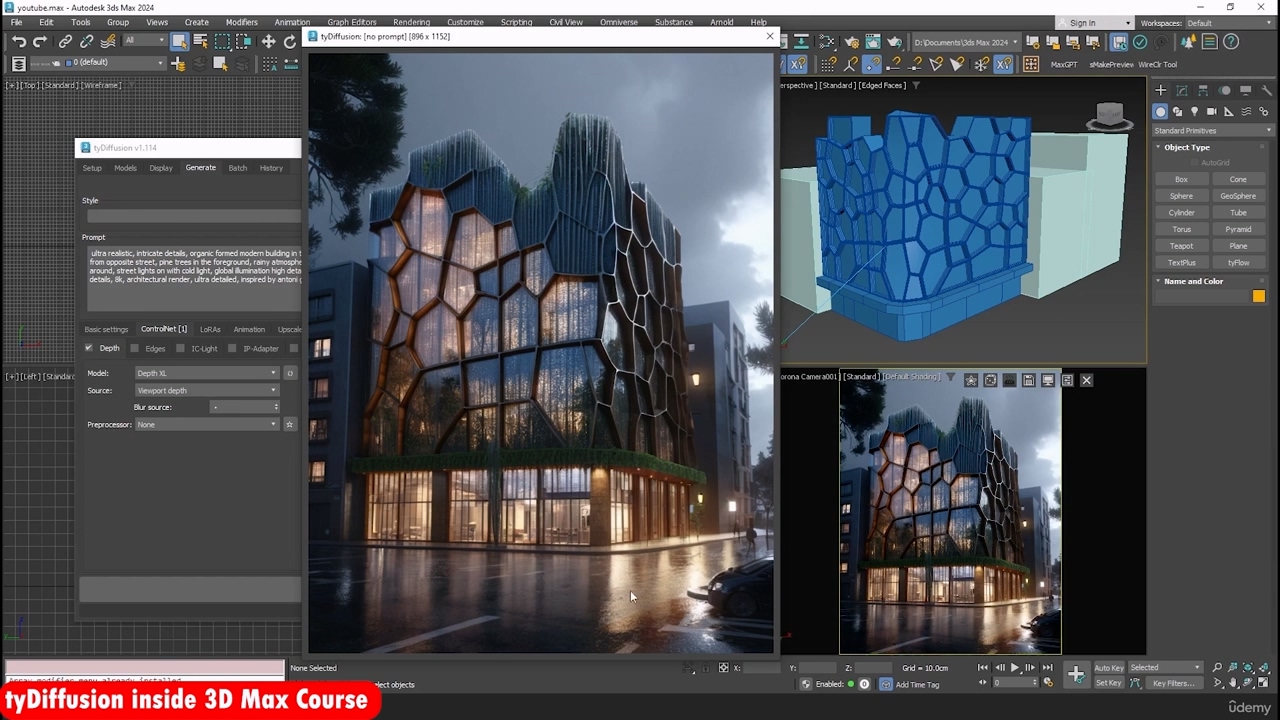This screenshot has width=1280, height=720.
Task: Open the Modify panel tab icon
Action: [x=1182, y=91]
